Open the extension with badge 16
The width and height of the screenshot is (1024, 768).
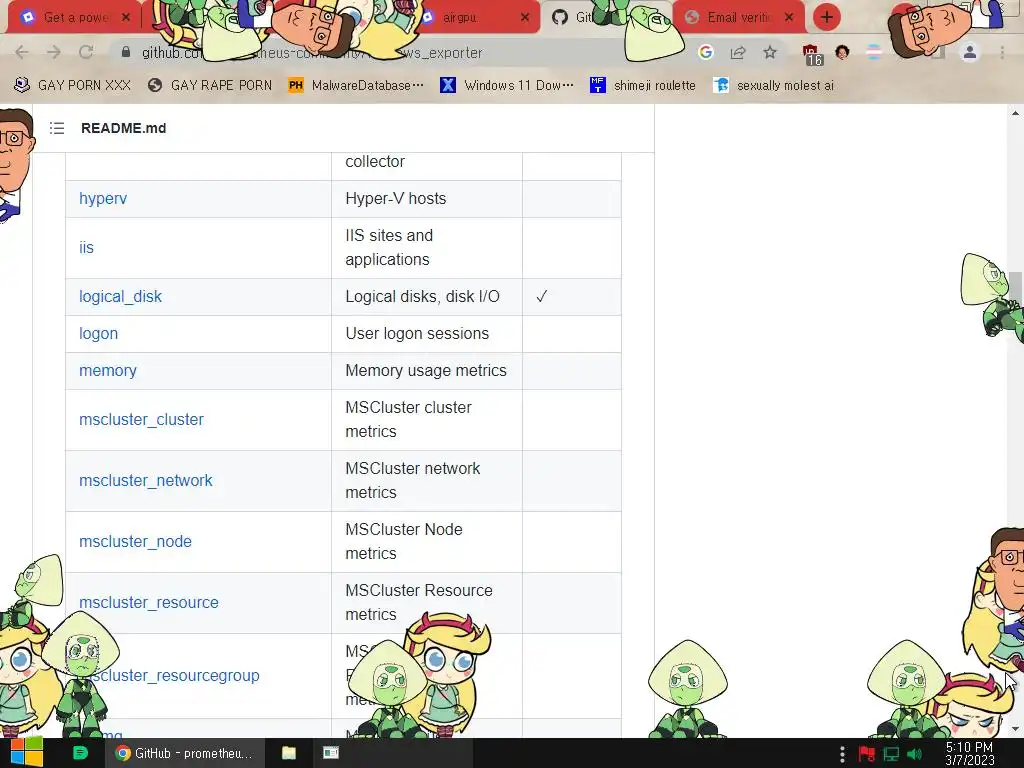812,55
